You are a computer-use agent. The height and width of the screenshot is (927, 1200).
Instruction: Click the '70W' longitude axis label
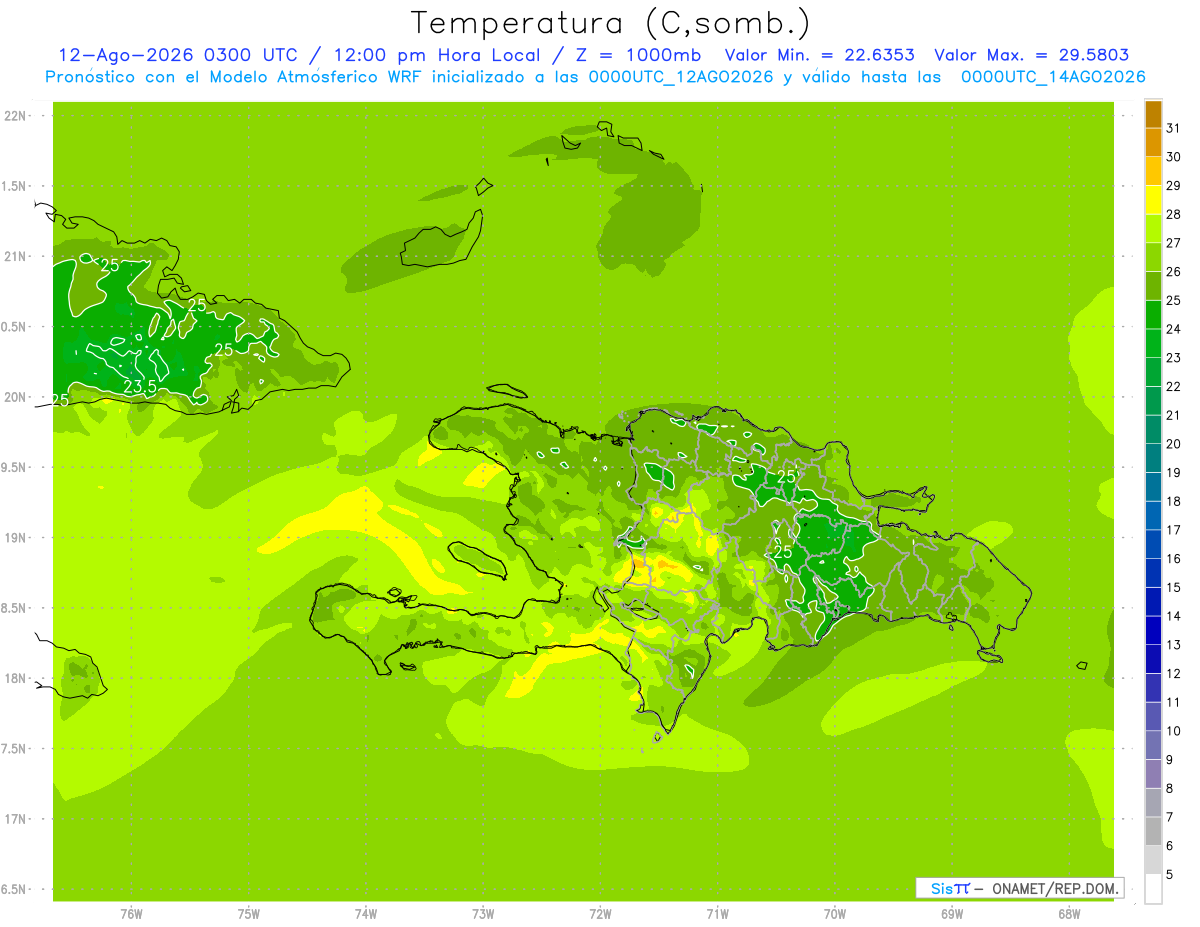pos(835,914)
